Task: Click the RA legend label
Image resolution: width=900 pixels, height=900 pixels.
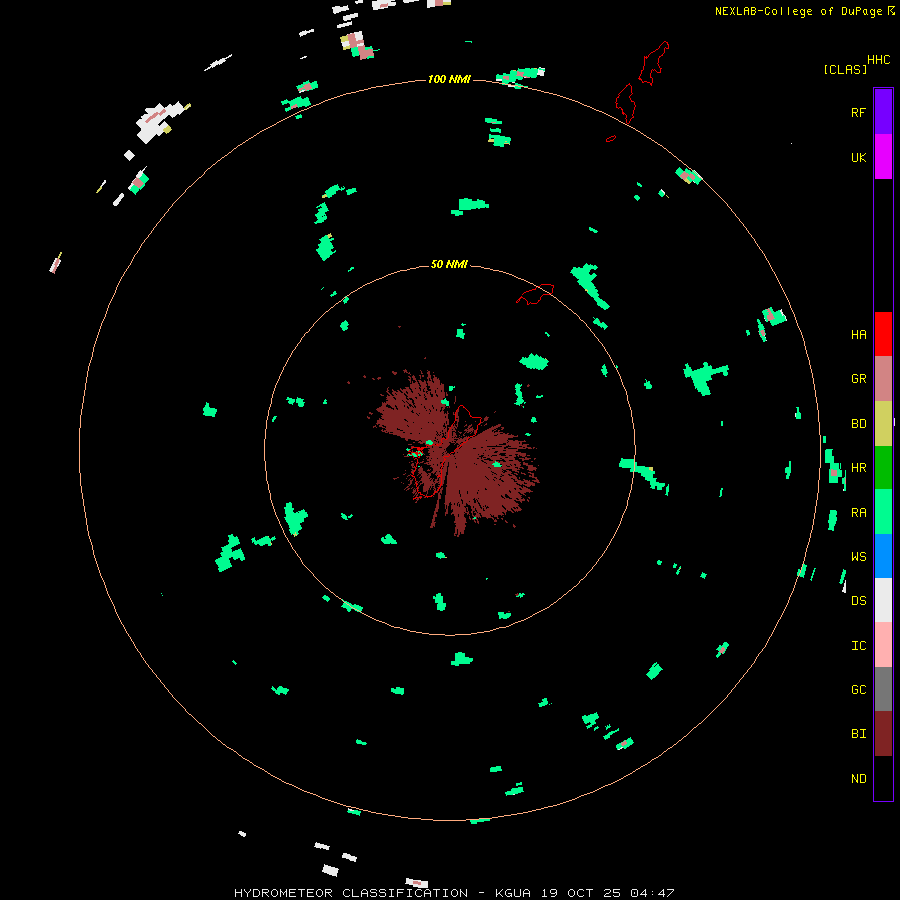Action: (858, 513)
